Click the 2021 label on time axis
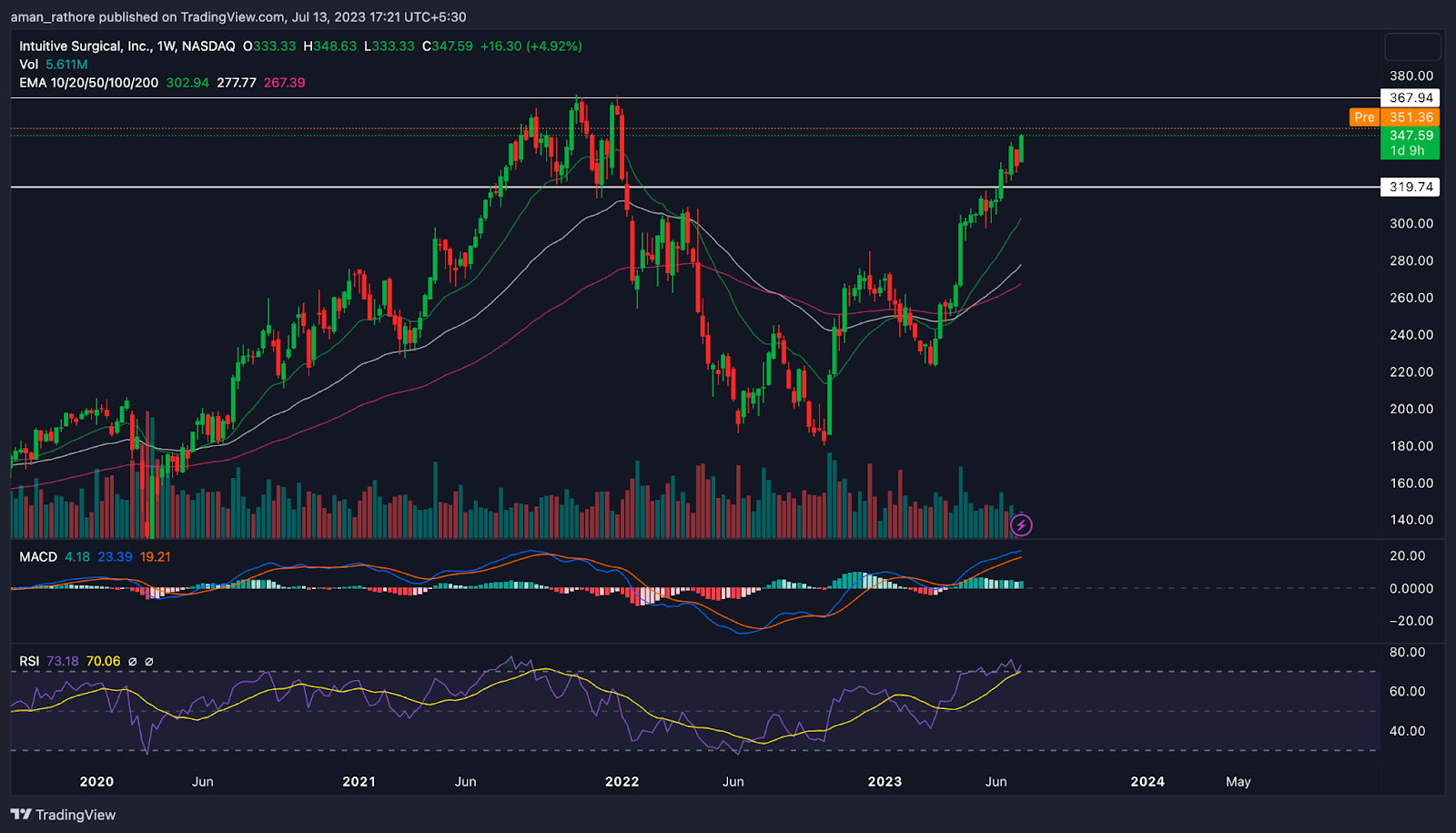 click(x=359, y=781)
